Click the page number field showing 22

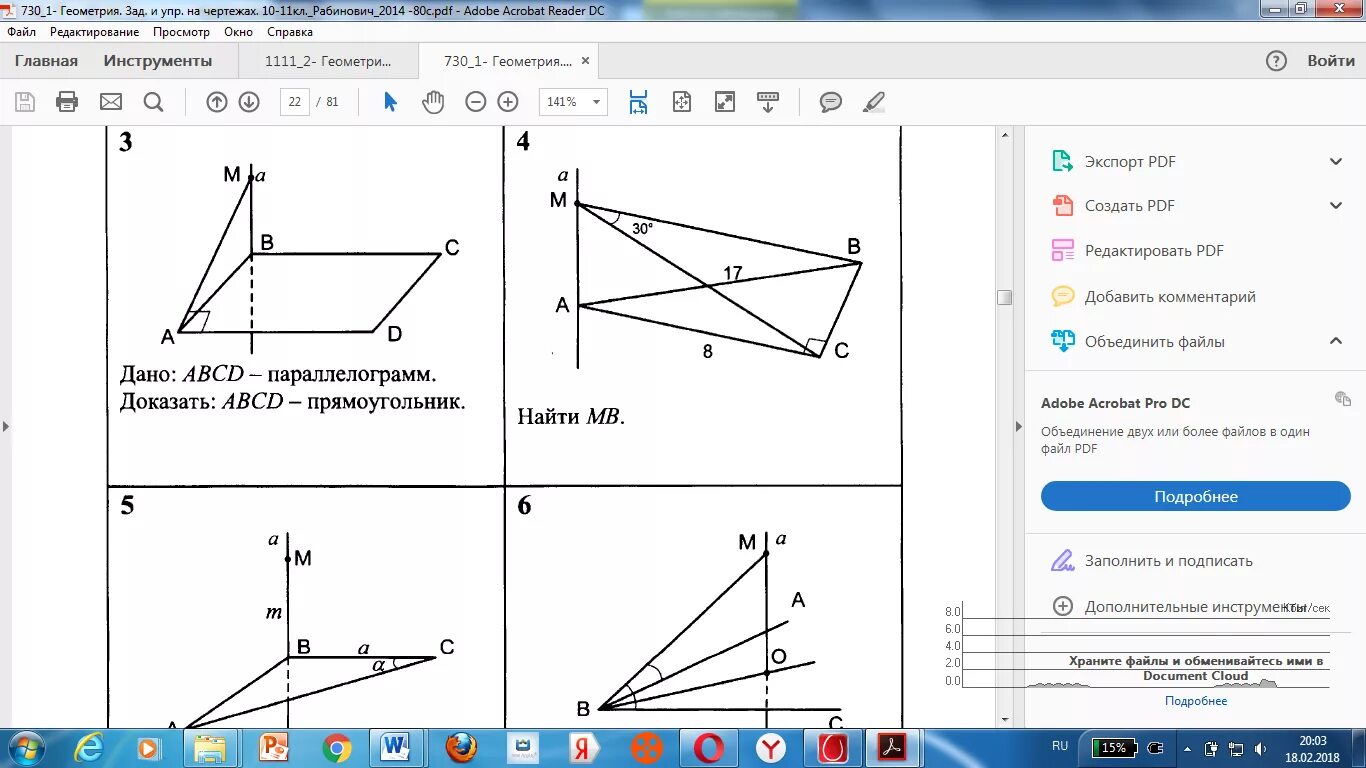295,102
